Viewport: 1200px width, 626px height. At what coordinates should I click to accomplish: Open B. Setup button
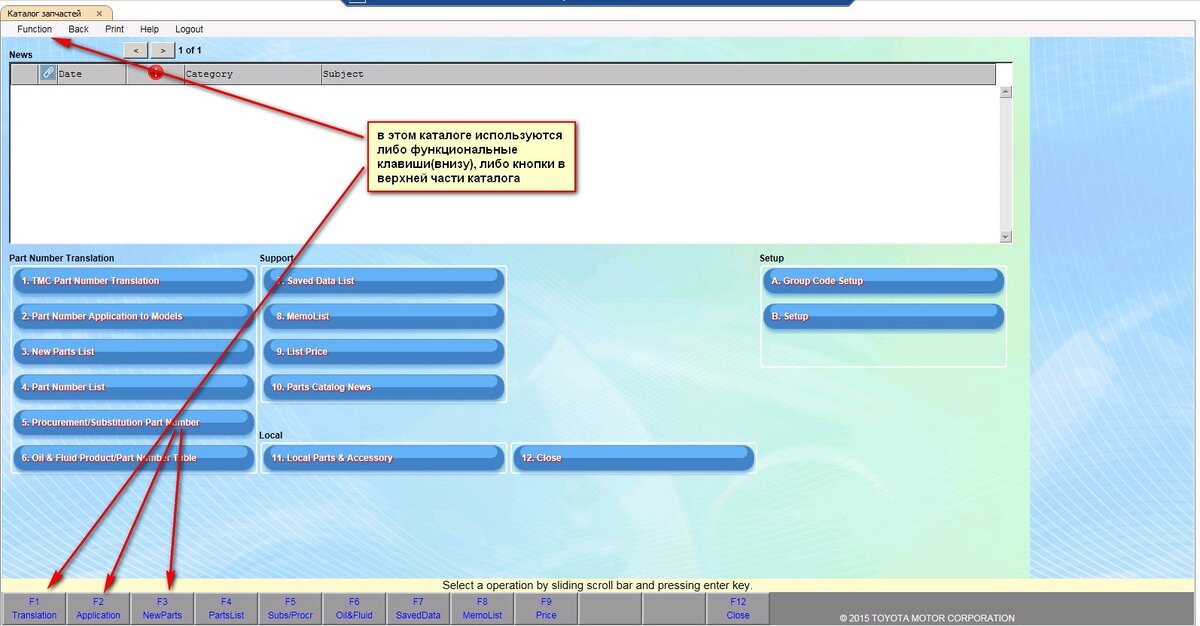click(x=883, y=316)
